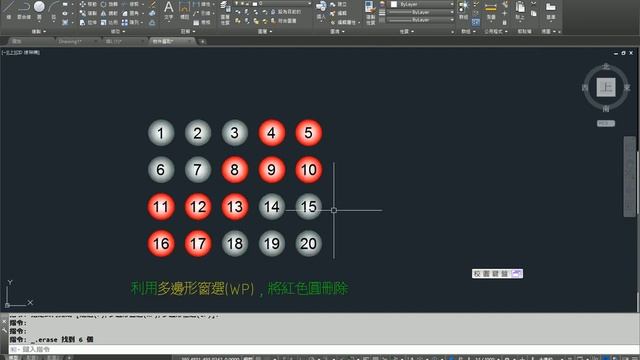The image size is (640, 360).
Task: Select gray circle number 20
Action: click(x=308, y=244)
